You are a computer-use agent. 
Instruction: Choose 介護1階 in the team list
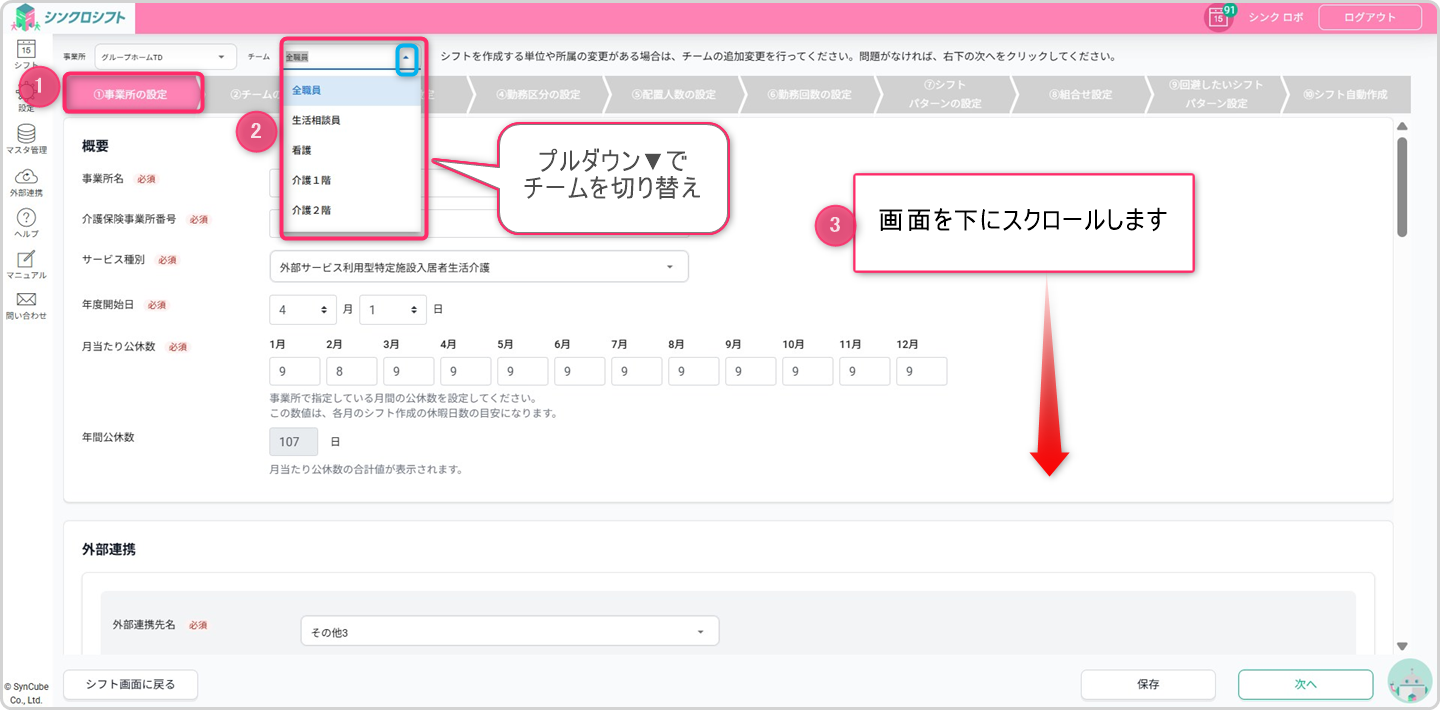pyautogui.click(x=312, y=180)
